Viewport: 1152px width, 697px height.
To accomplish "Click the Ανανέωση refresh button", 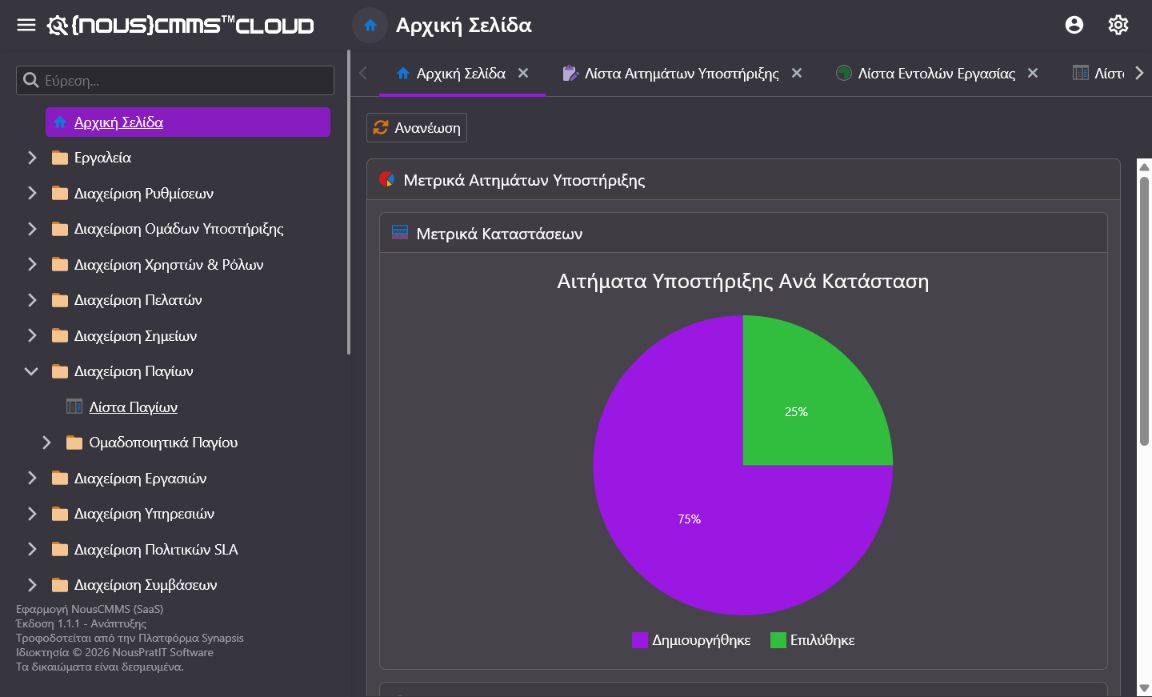I will [417, 128].
